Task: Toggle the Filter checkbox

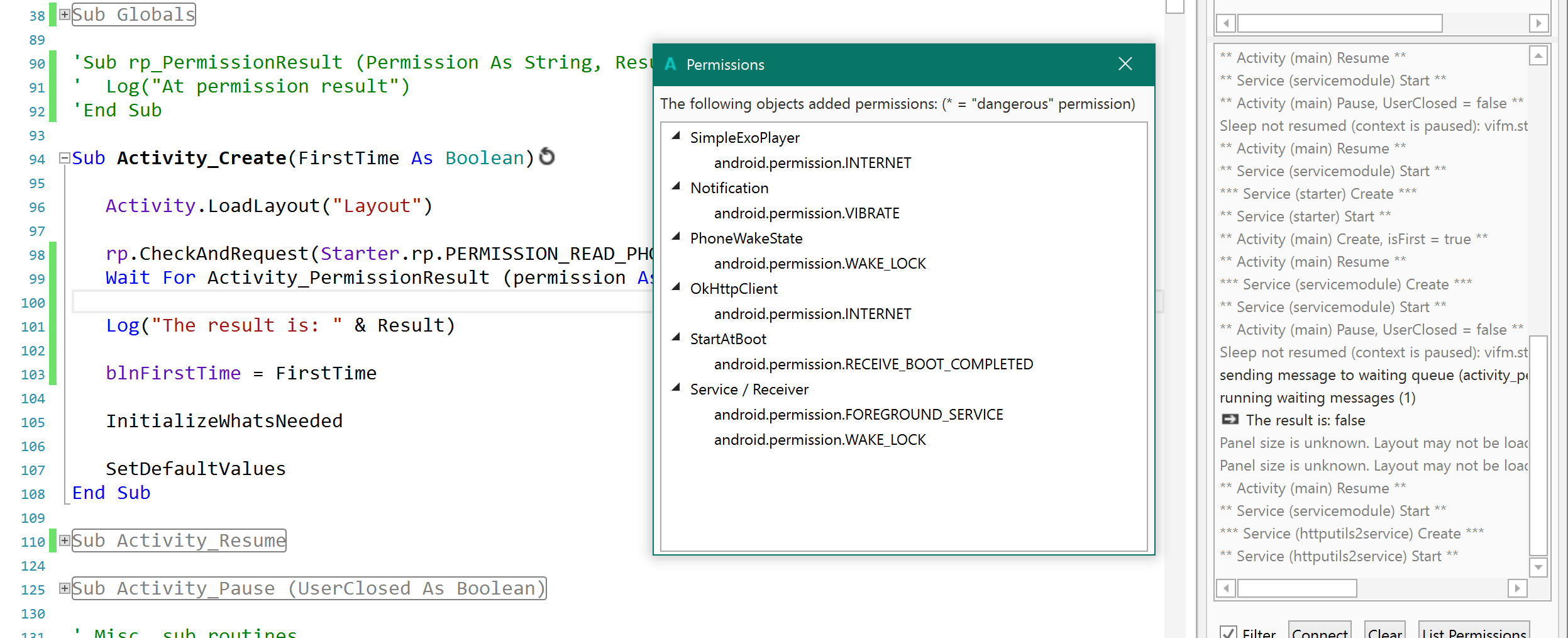Action: (1228, 632)
